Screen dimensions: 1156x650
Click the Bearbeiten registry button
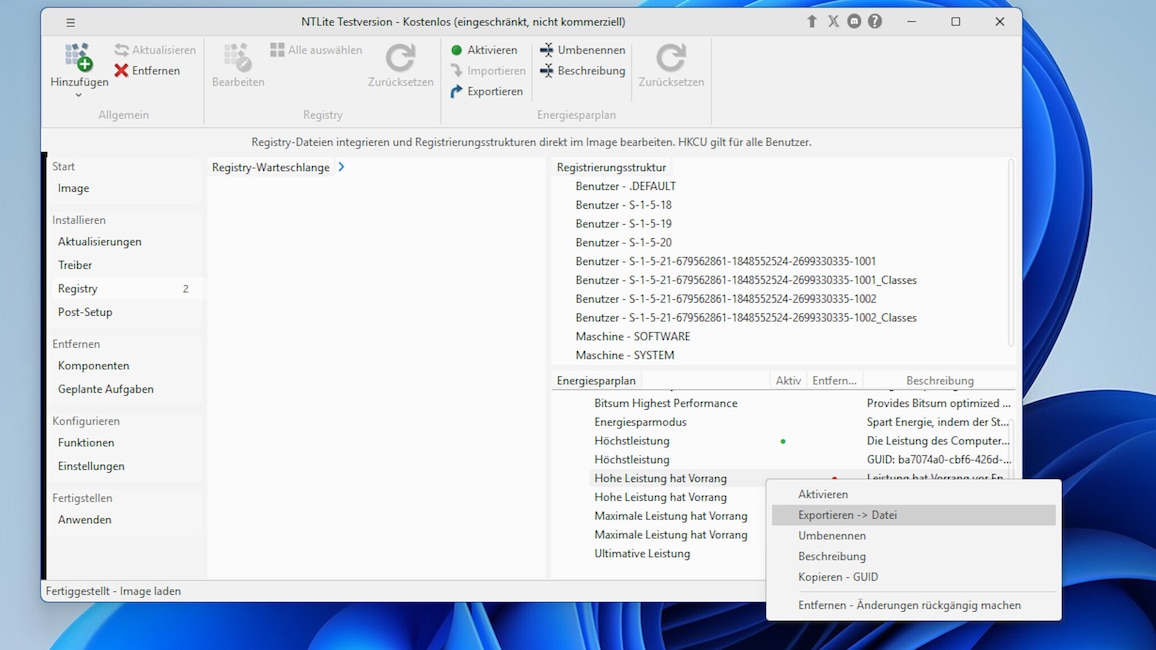click(237, 66)
